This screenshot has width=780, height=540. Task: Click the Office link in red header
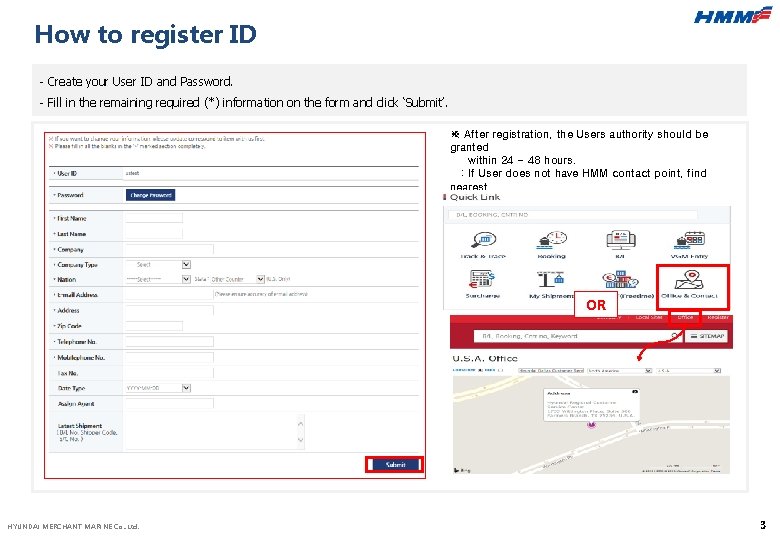coord(685,317)
